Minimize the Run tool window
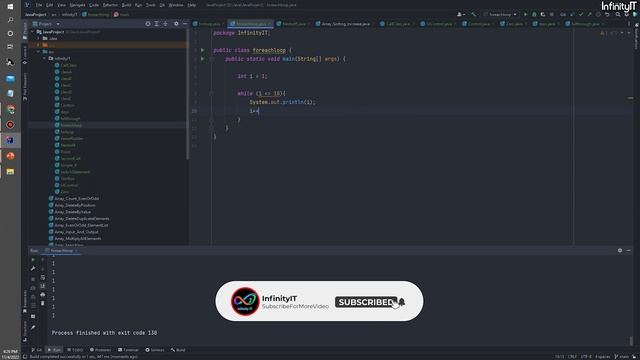The width and height of the screenshot is (640, 360). pos(628,250)
